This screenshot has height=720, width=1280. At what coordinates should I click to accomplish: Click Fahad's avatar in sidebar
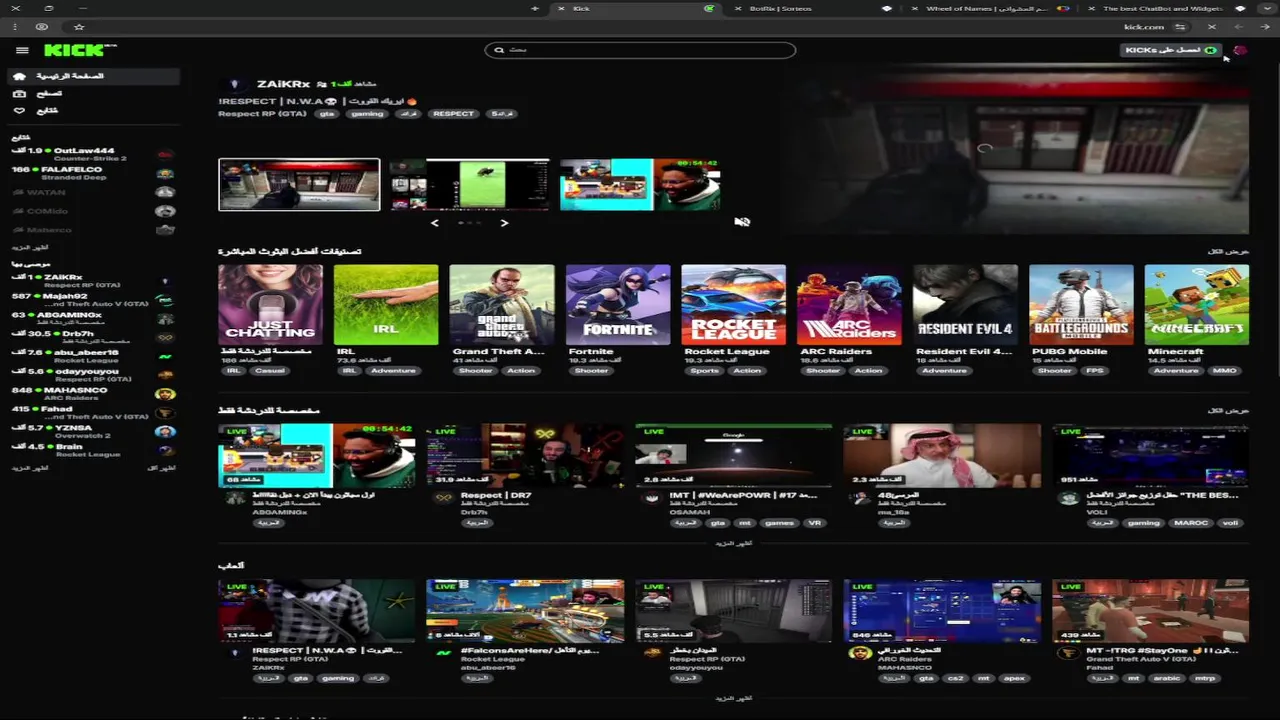coord(165,413)
